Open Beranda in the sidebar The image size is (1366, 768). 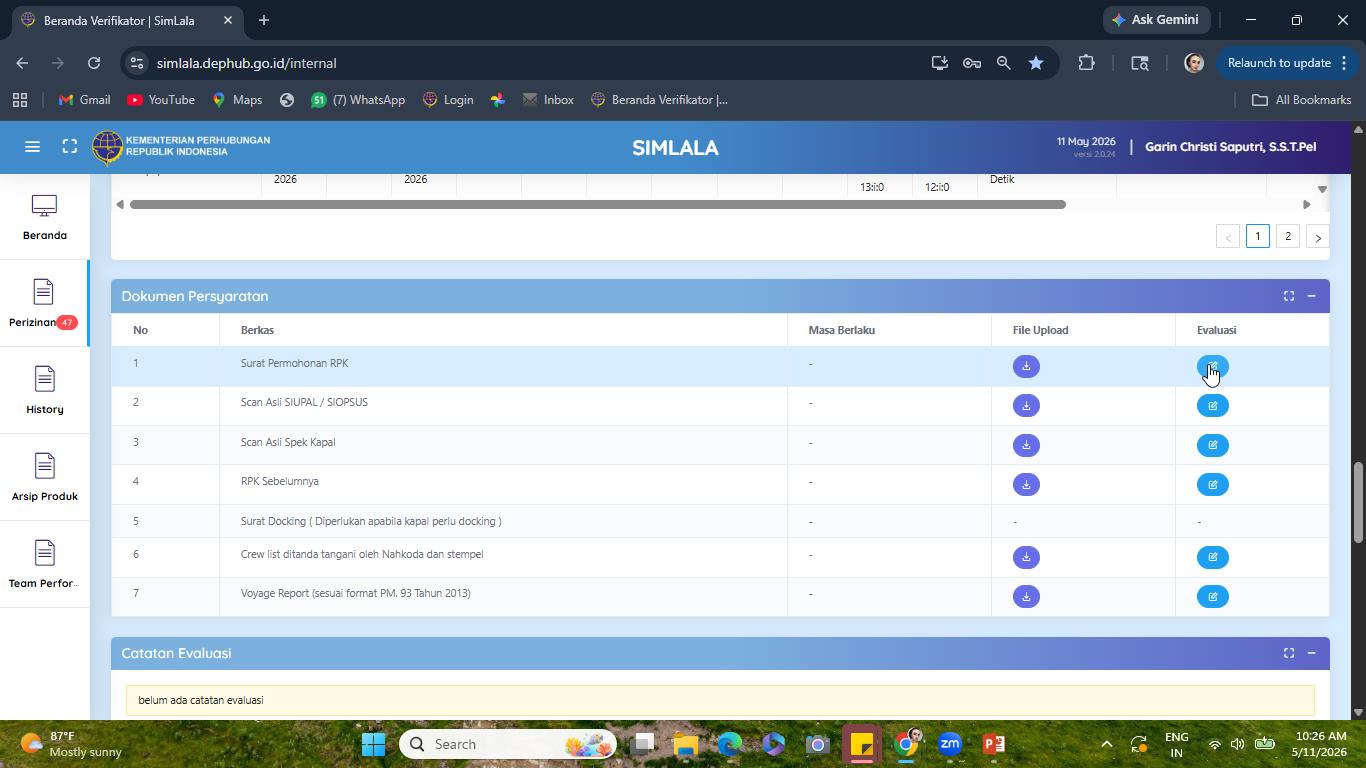(x=44, y=217)
